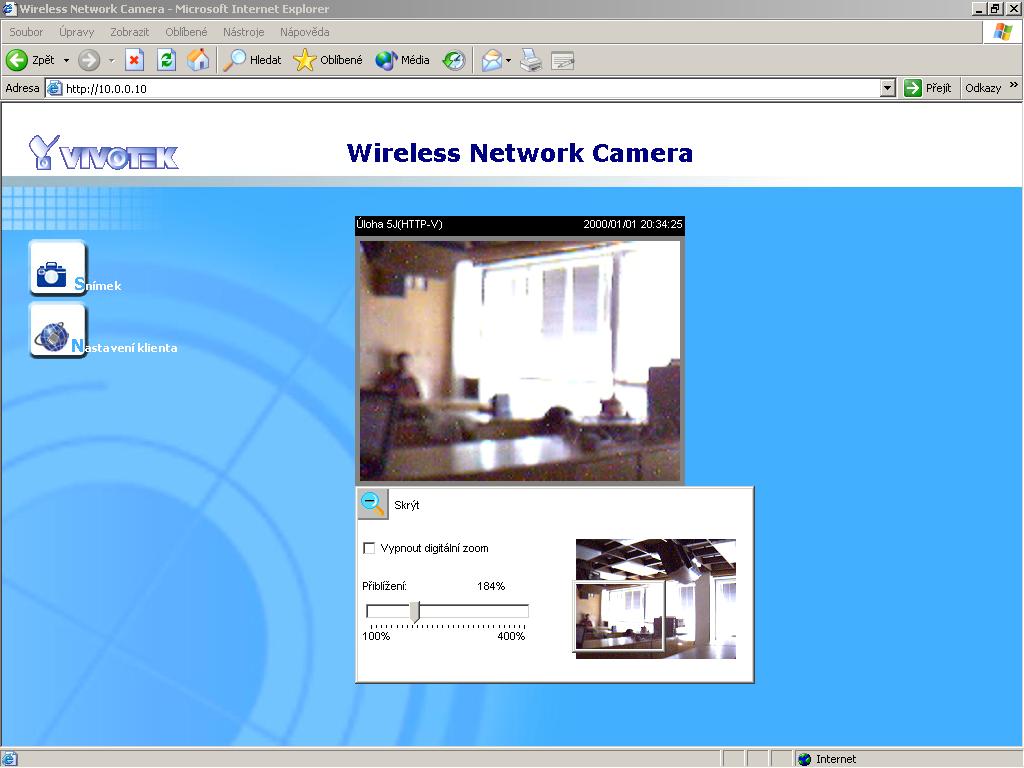Screen dimensions: 1024x768
Task: Expand the Odkazy links chevron
Action: [x=1014, y=85]
